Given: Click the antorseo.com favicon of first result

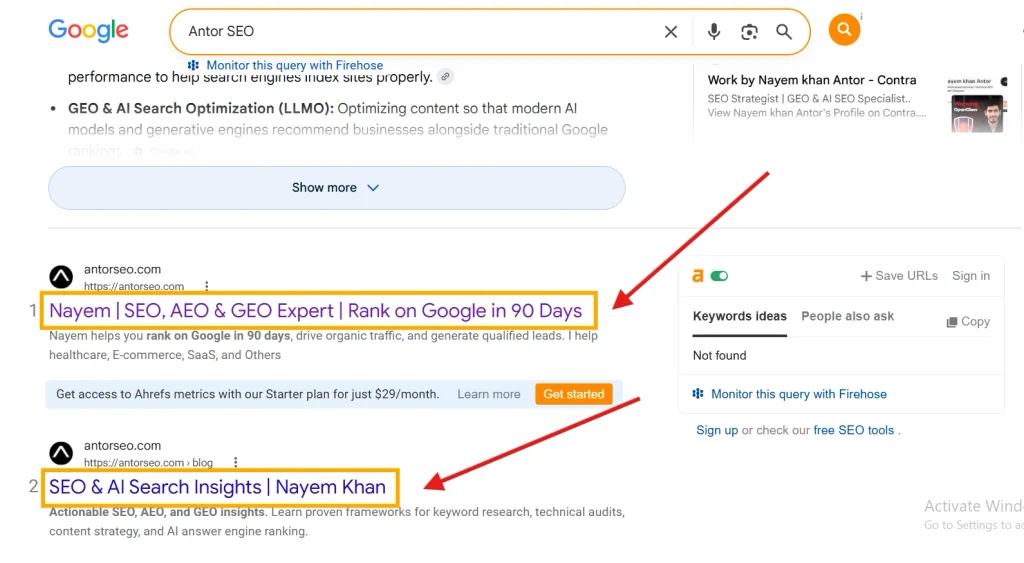Looking at the screenshot, I should [x=61, y=277].
